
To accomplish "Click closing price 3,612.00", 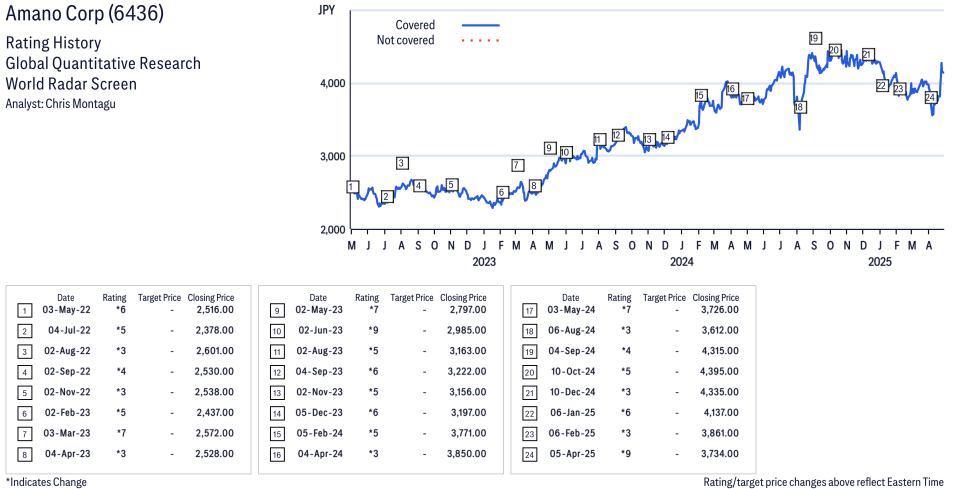I will (x=719, y=331).
